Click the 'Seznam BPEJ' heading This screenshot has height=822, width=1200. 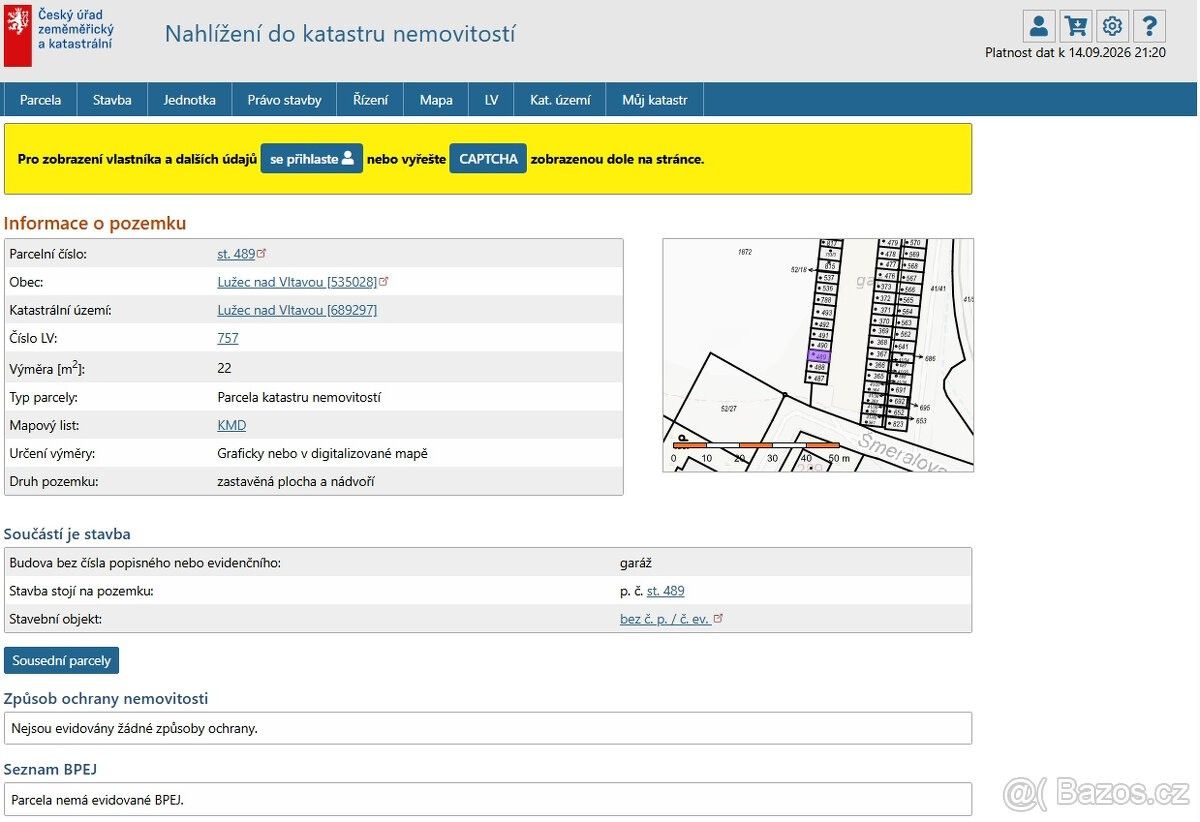50,769
